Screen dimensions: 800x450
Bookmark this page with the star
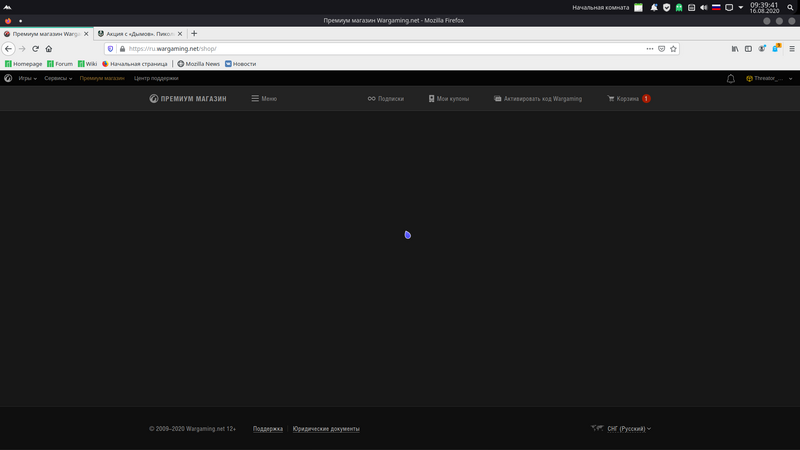[674, 49]
